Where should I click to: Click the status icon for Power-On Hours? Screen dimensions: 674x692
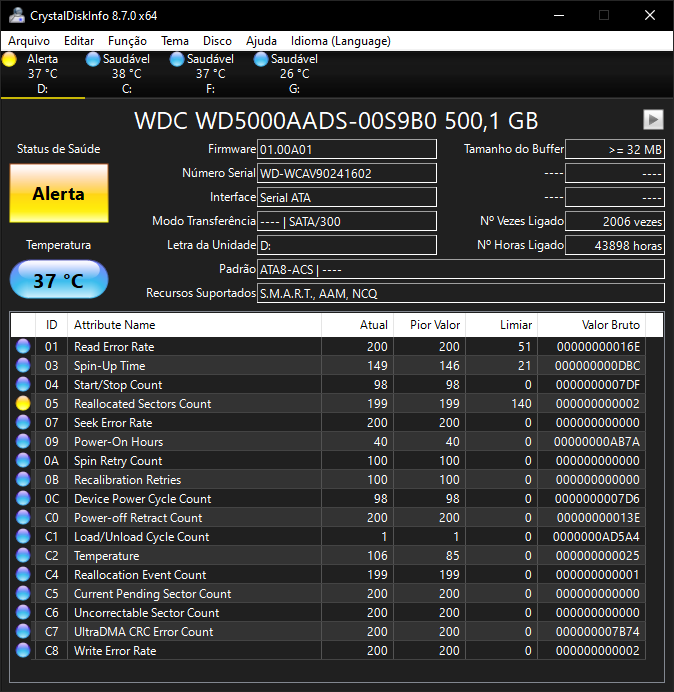pos(23,441)
